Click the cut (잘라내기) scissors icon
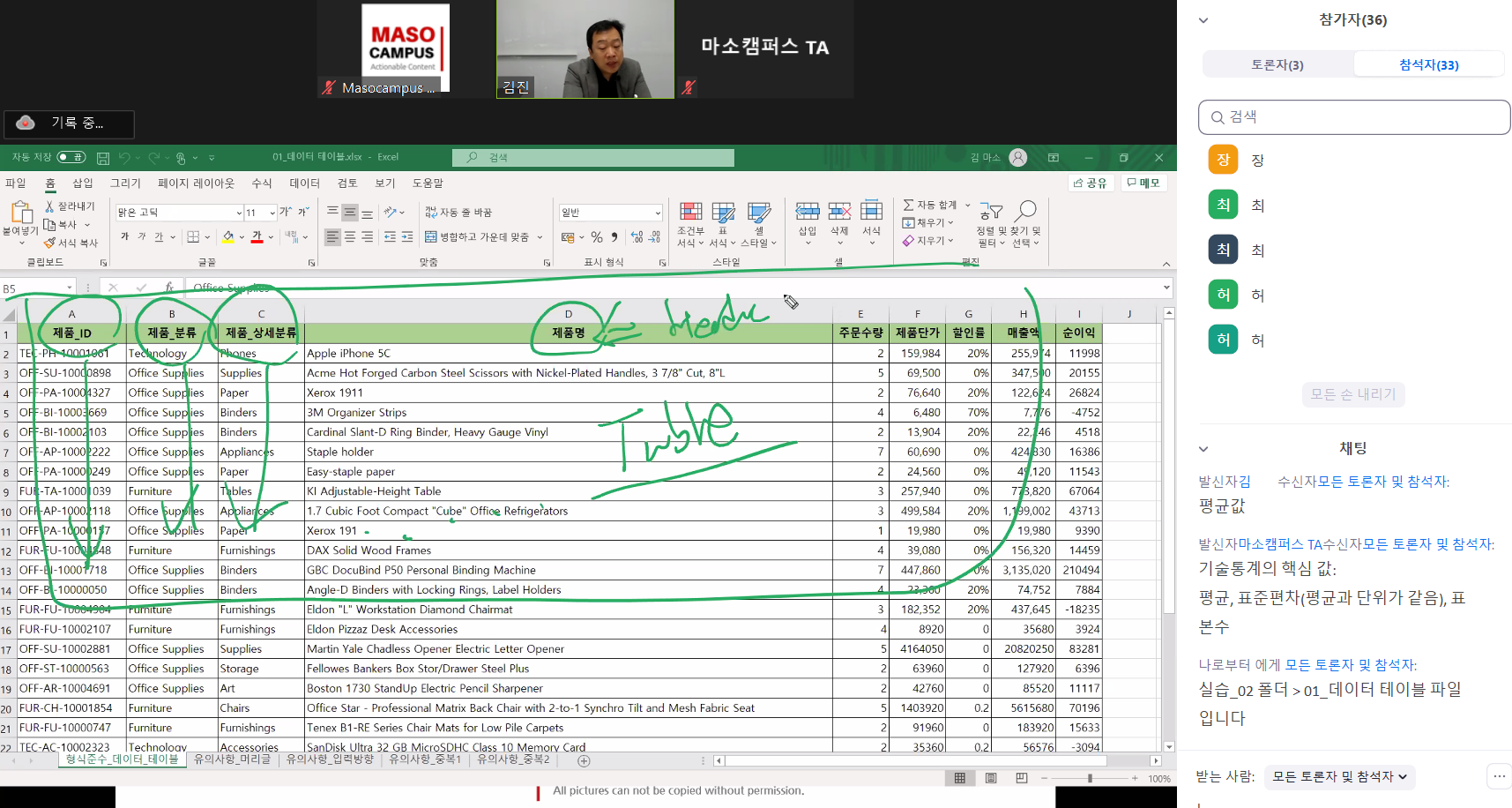The width and height of the screenshot is (1512, 808). tap(50, 206)
